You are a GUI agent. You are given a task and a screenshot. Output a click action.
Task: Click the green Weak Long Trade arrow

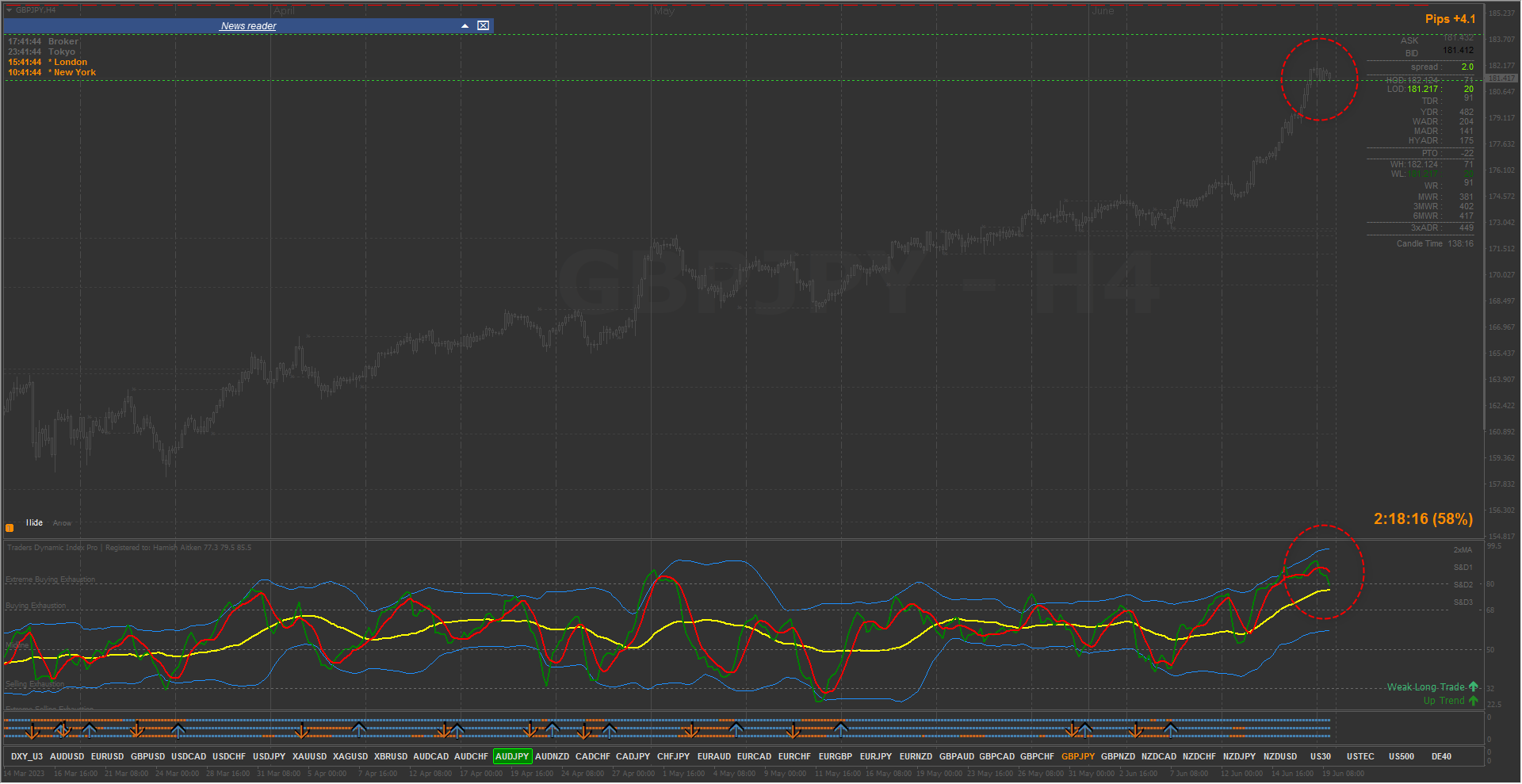pos(1473,686)
